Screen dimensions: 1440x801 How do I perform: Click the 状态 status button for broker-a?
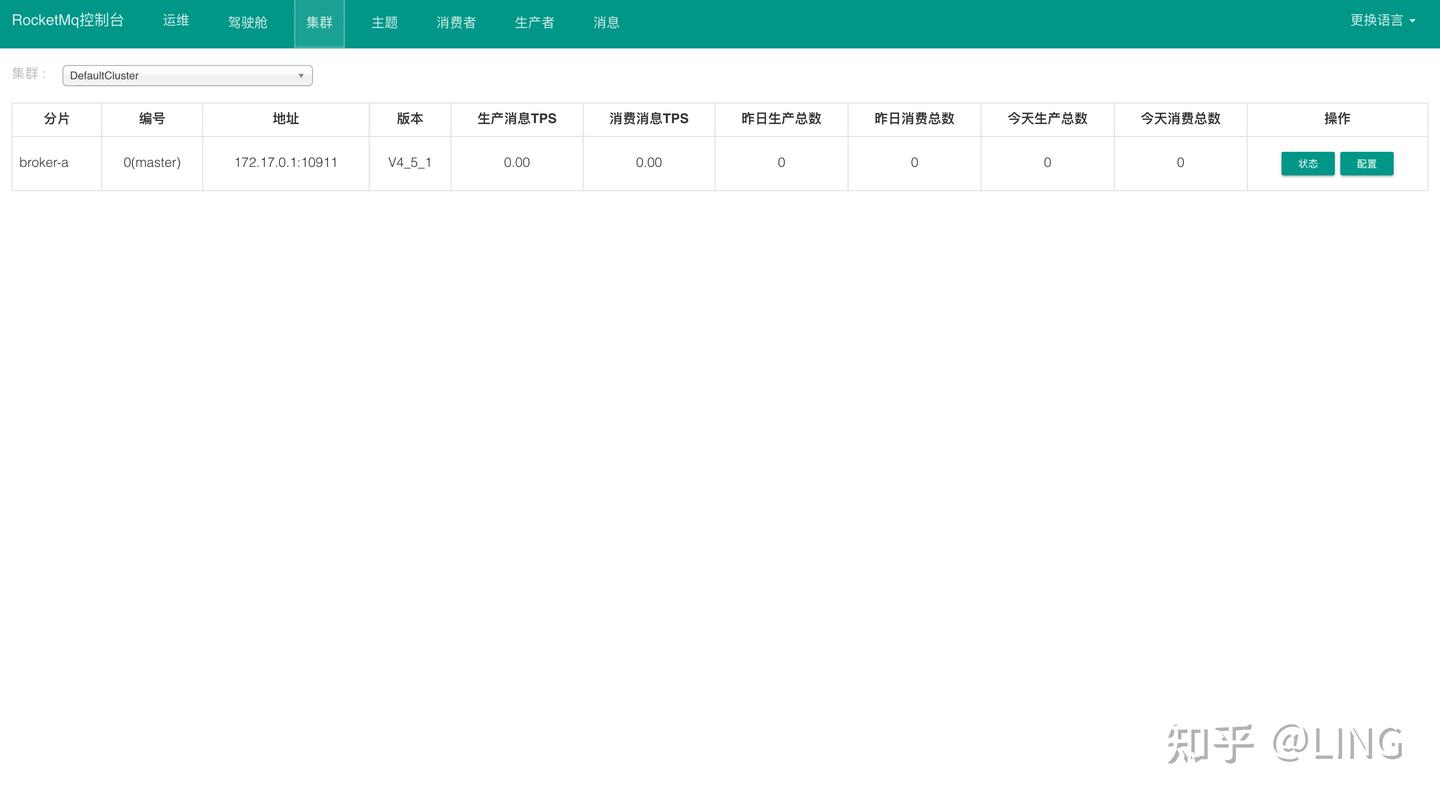pos(1308,163)
